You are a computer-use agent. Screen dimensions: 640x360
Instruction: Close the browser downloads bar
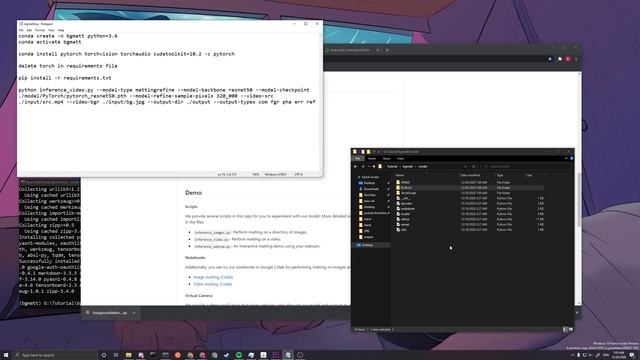577,313
